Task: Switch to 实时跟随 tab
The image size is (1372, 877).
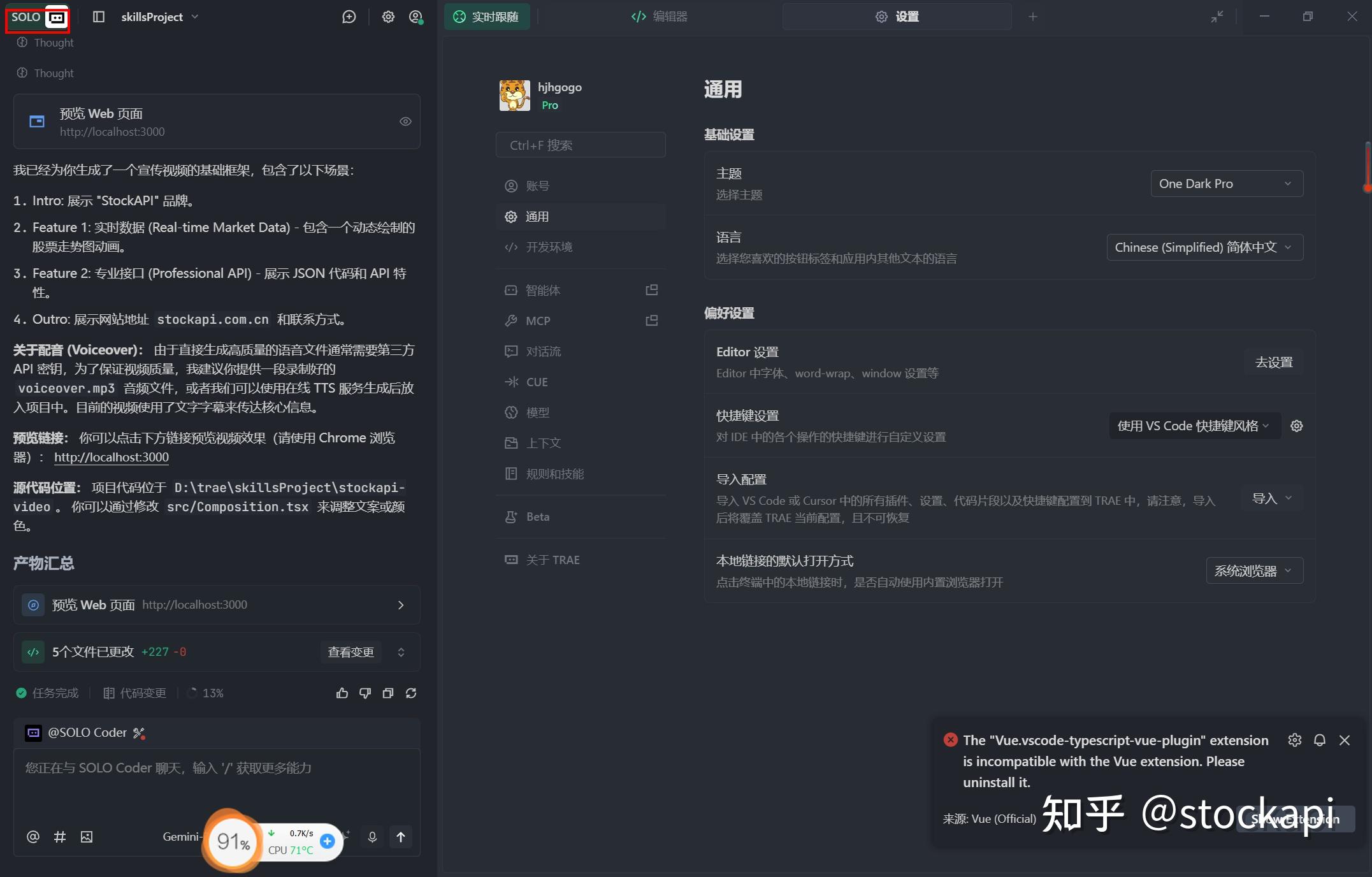Action: coord(487,17)
